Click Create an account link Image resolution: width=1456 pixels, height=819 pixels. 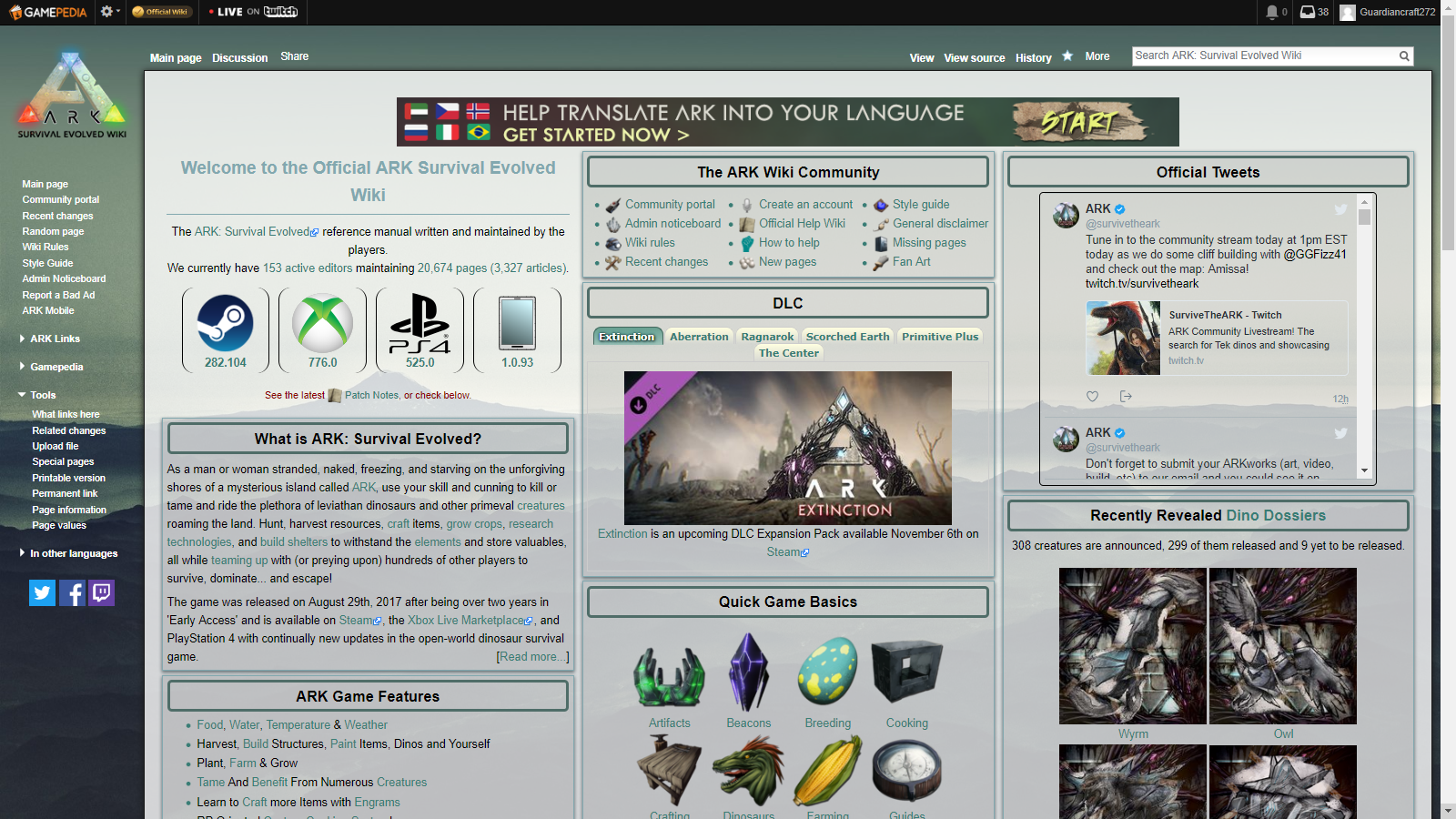pos(806,205)
